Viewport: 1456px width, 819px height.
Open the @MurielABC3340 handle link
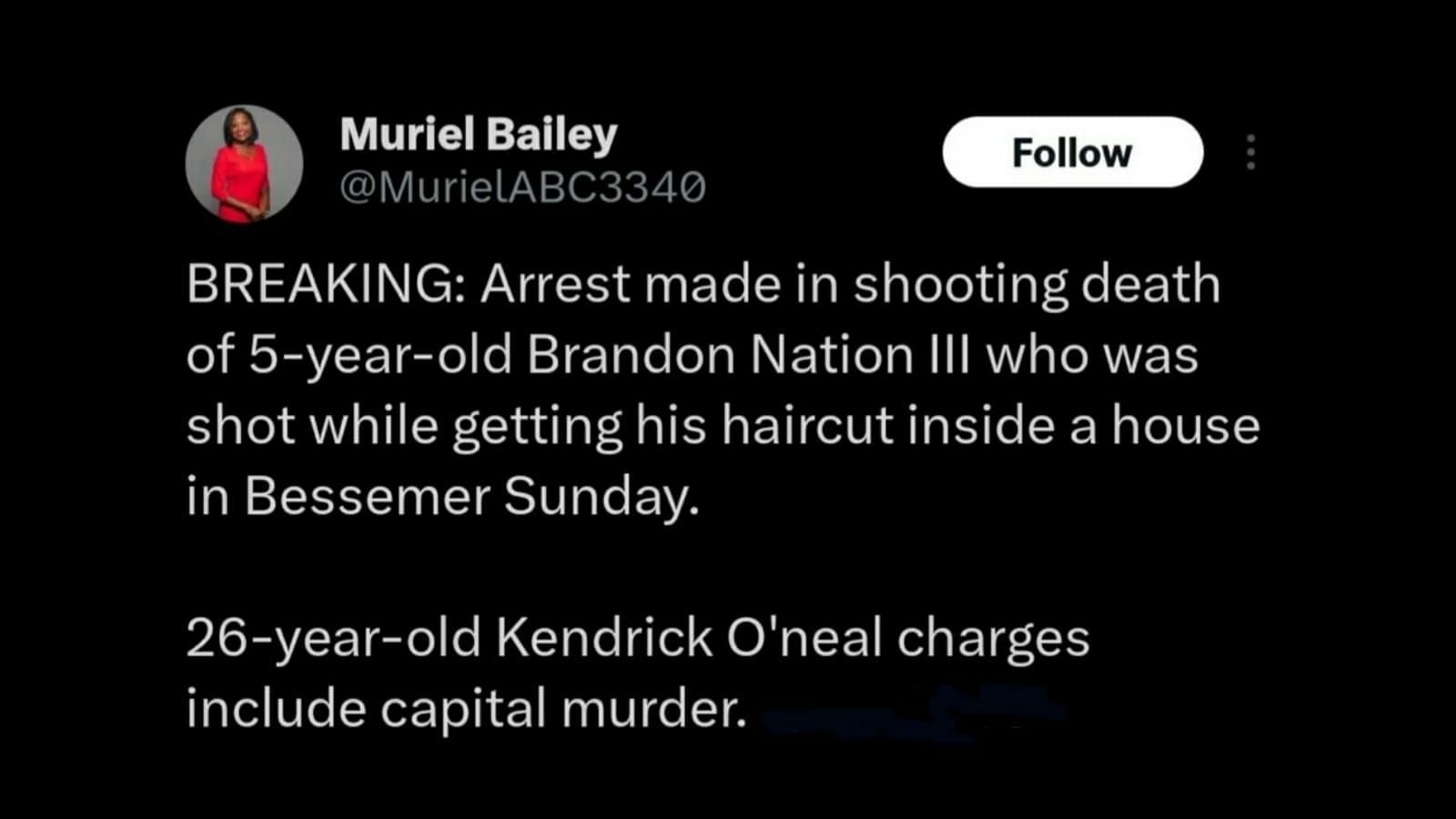pos(522,187)
